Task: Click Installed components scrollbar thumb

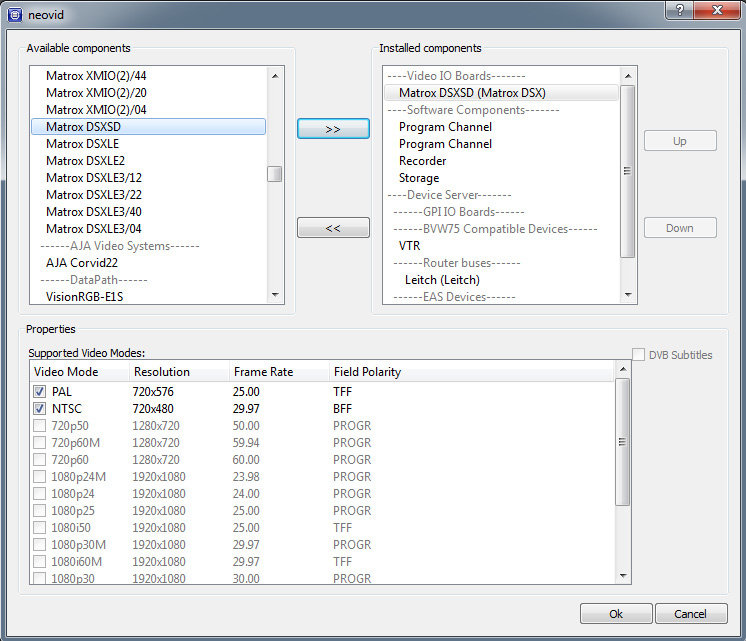Action: (628, 171)
